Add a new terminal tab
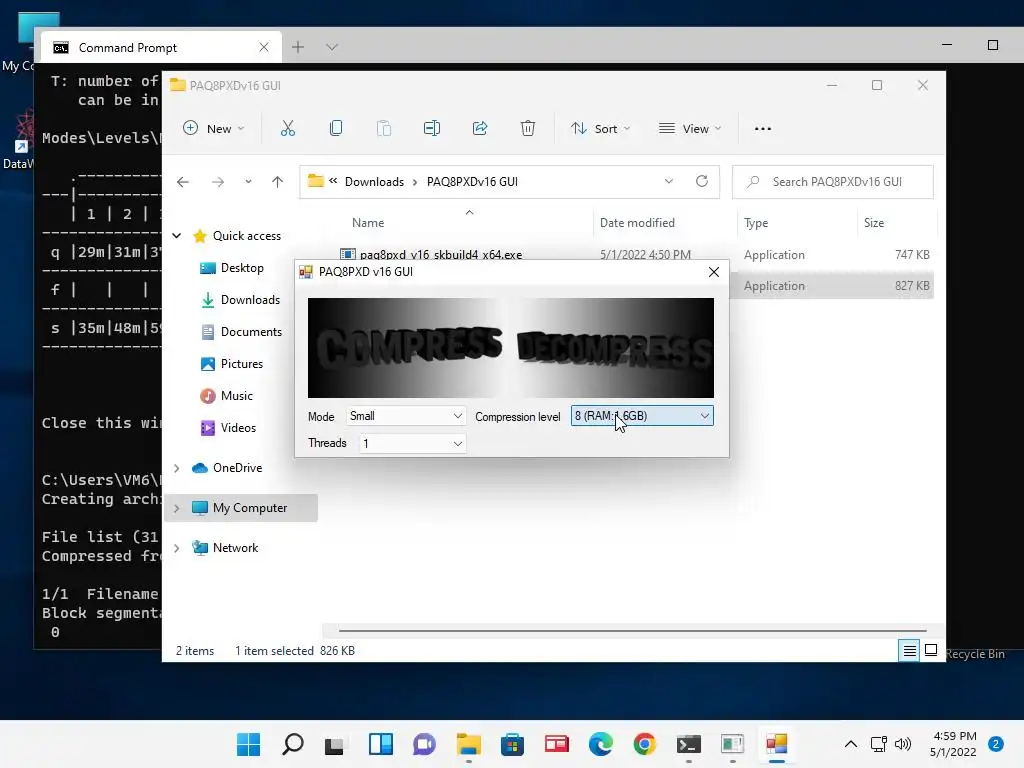The height and width of the screenshot is (768, 1024). point(298,47)
